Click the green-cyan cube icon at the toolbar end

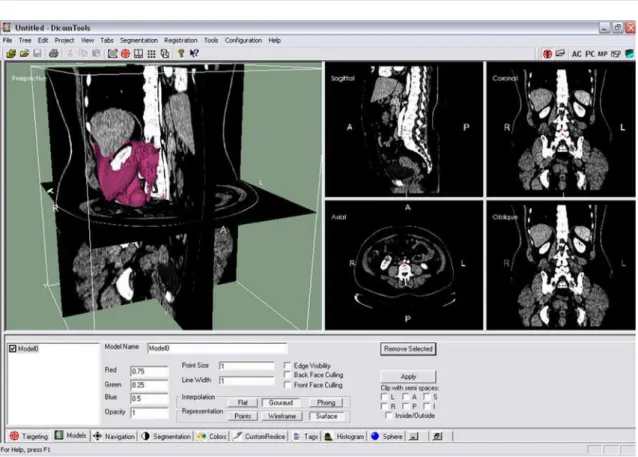click(629, 54)
